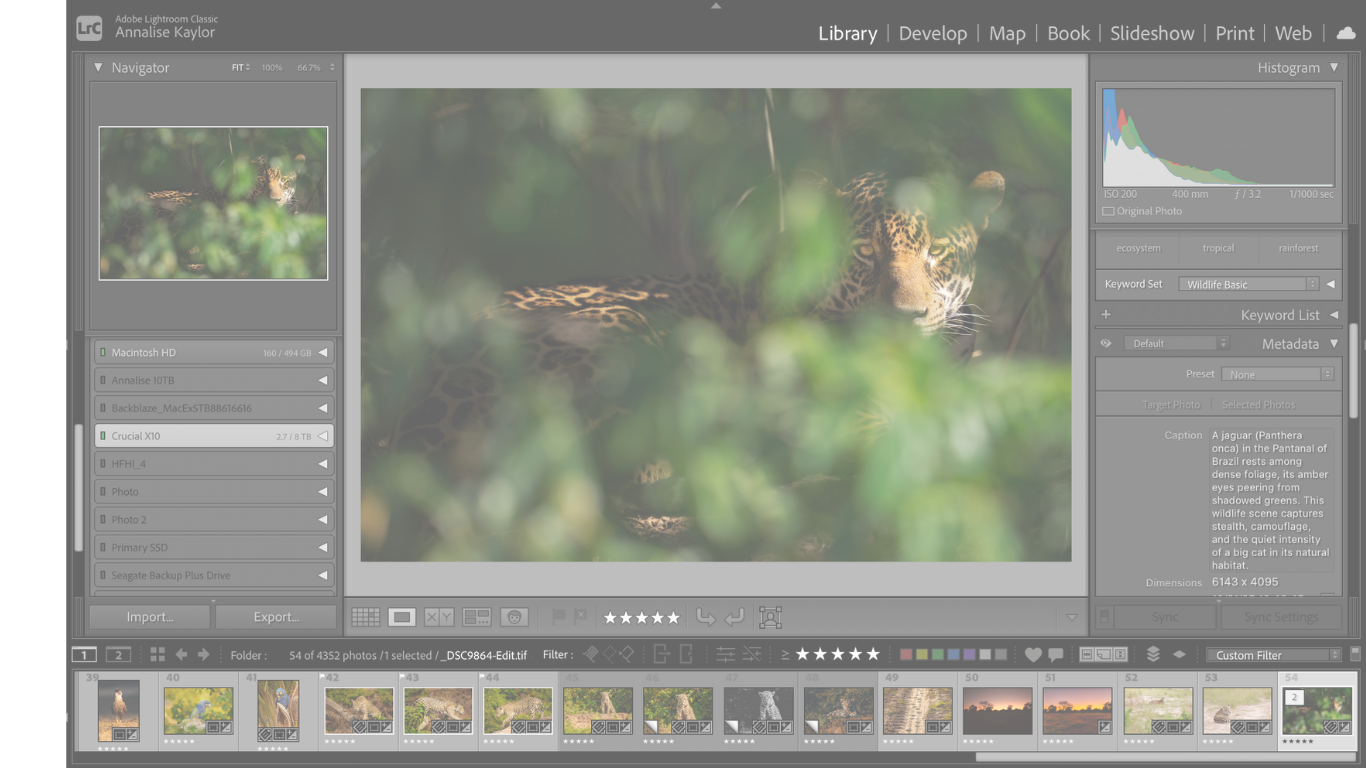1366x768 pixels.
Task: Flag the photo as a pick
Action: 557,617
